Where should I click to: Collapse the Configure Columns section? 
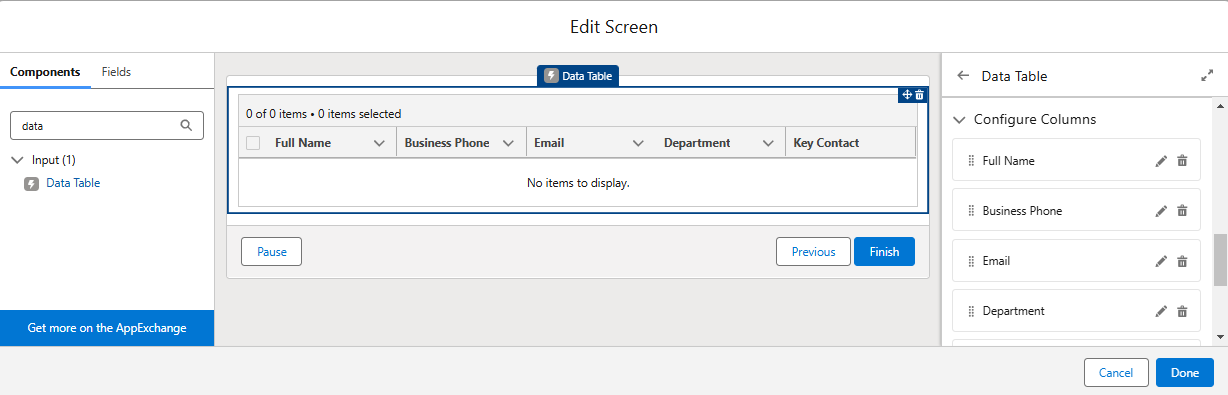coord(960,119)
